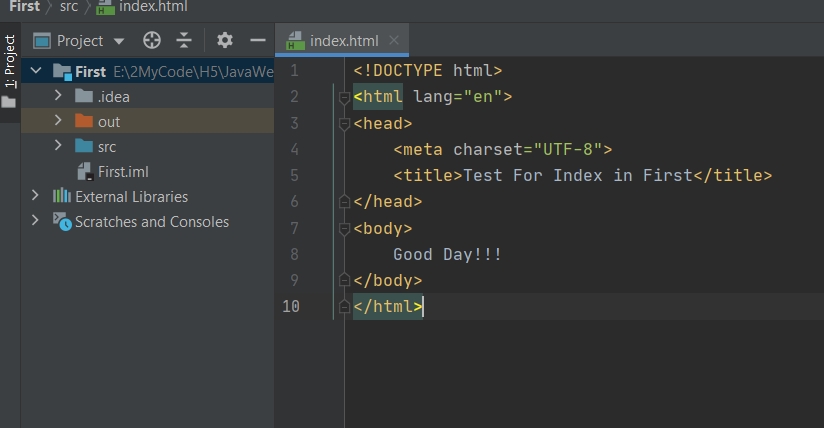Select the First.iml file
The width and height of the screenshot is (824, 428).
point(123,172)
